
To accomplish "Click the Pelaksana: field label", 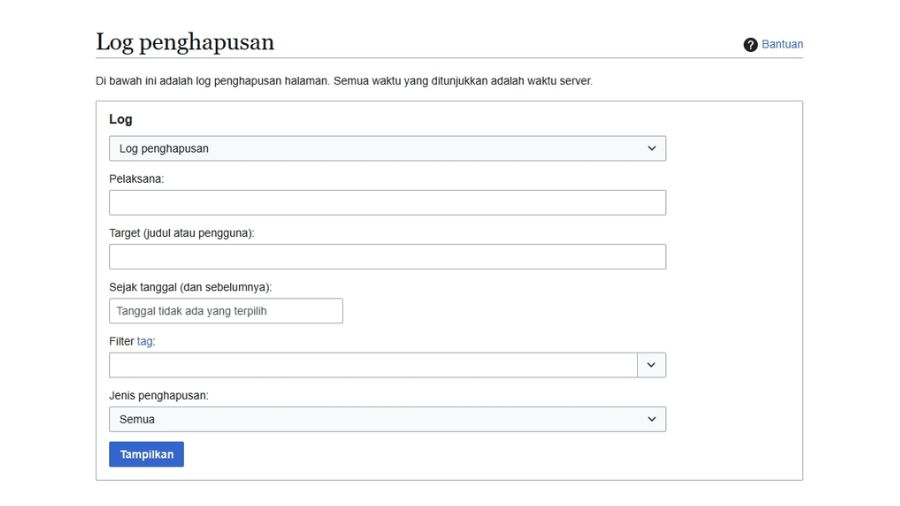I will [x=137, y=179].
